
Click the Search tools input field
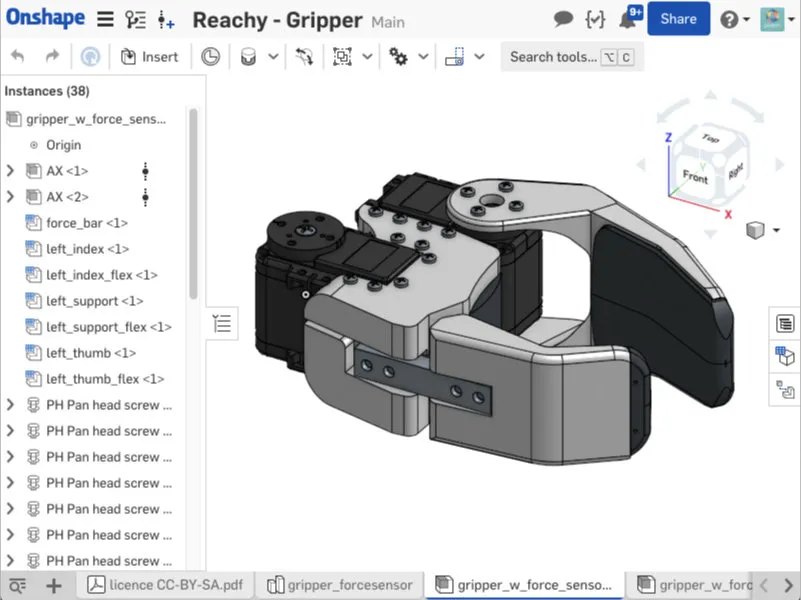click(572, 57)
